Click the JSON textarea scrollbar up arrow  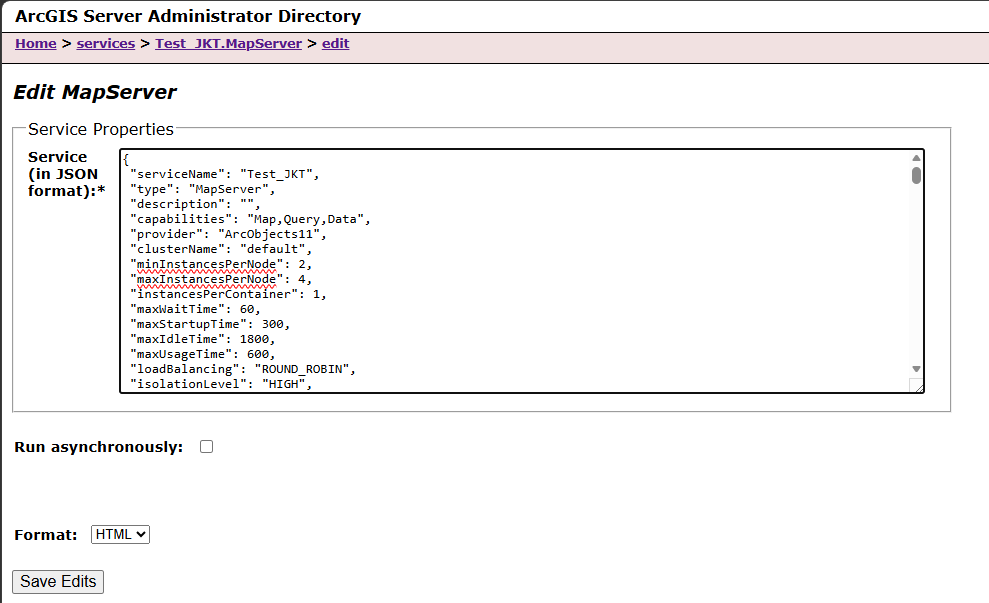point(916,158)
